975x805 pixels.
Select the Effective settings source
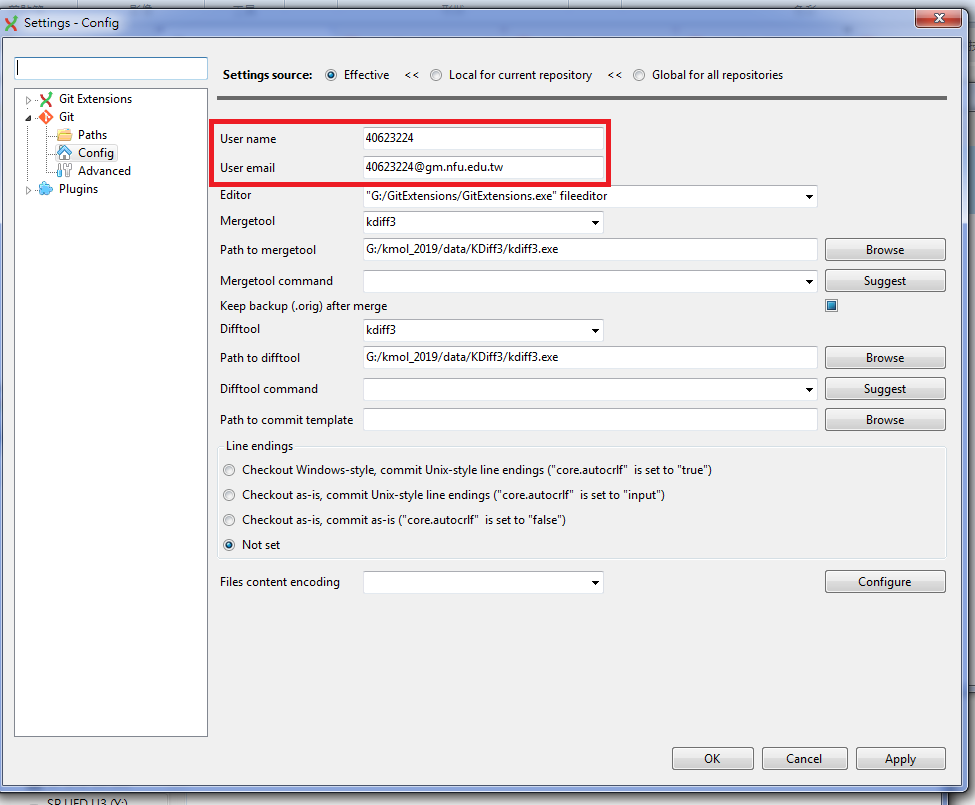click(x=331, y=75)
